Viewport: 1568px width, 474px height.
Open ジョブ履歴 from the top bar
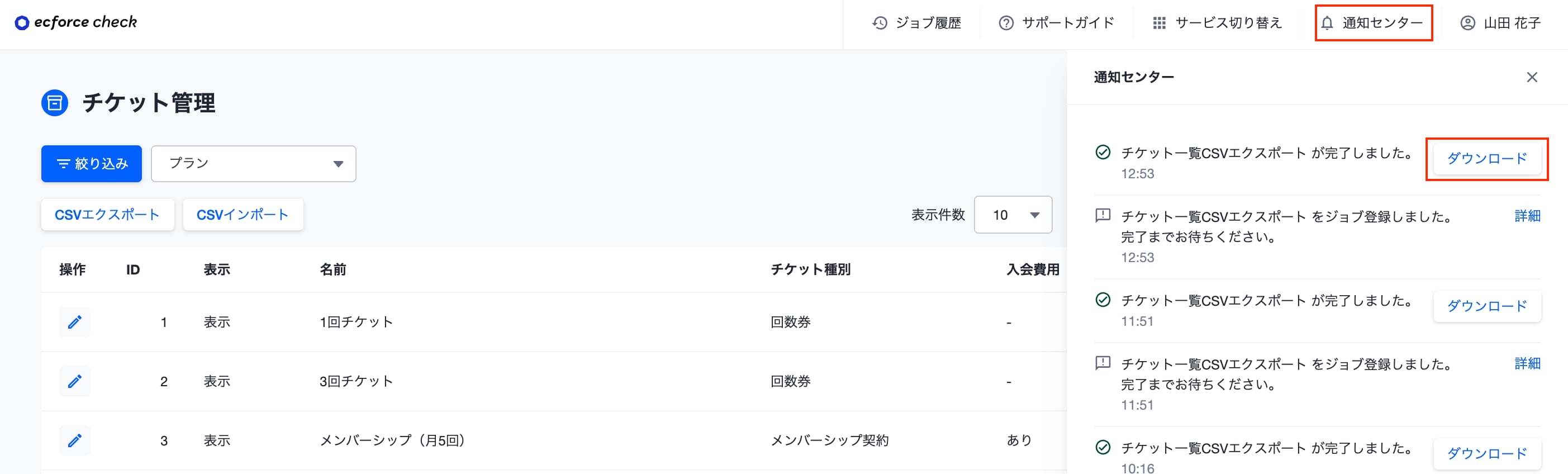pyautogui.click(x=916, y=23)
